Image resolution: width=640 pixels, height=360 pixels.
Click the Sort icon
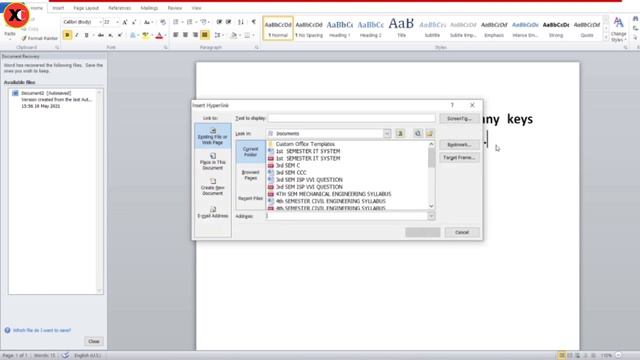(x=241, y=22)
